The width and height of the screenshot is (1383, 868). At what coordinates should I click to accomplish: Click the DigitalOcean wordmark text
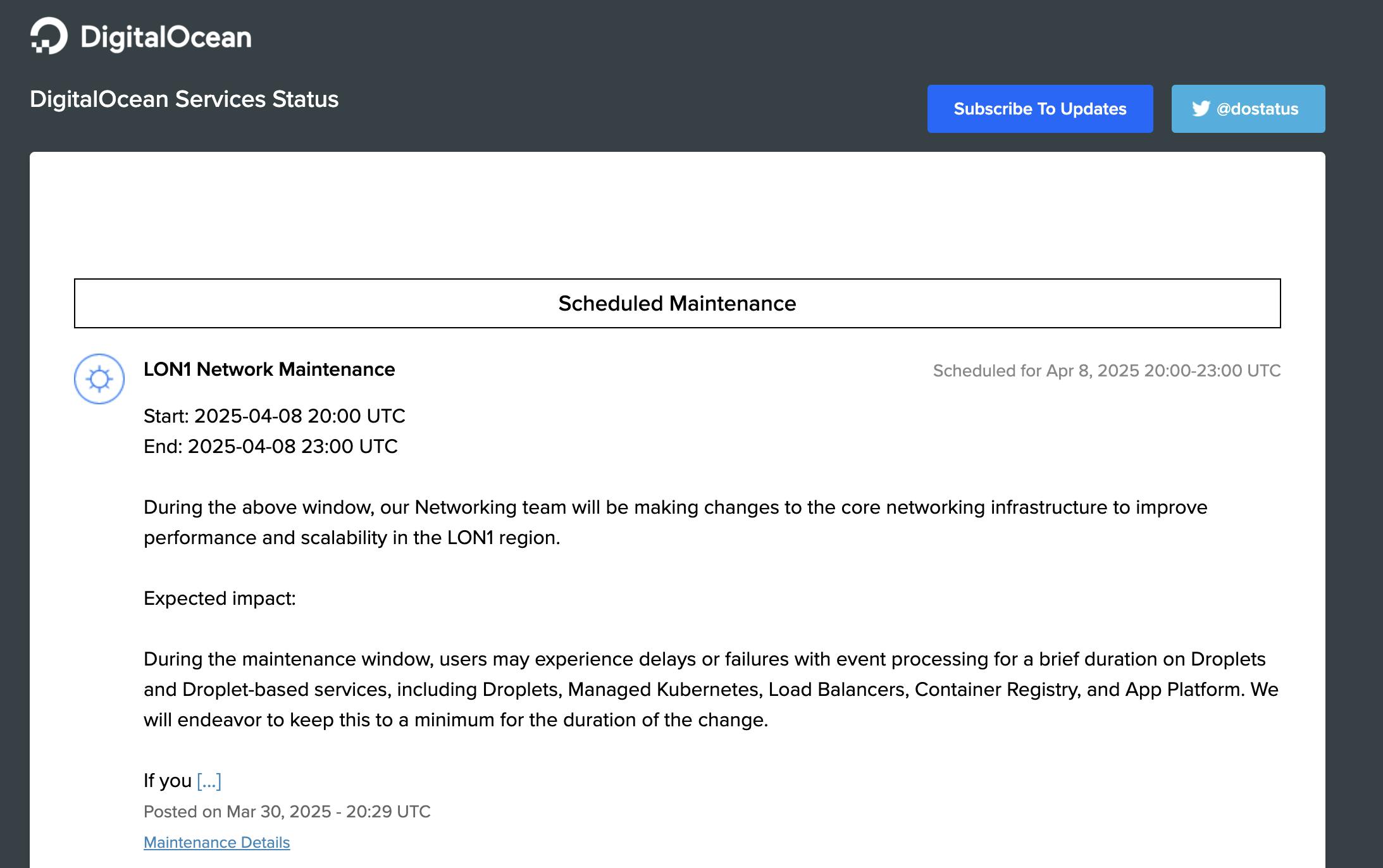click(166, 37)
